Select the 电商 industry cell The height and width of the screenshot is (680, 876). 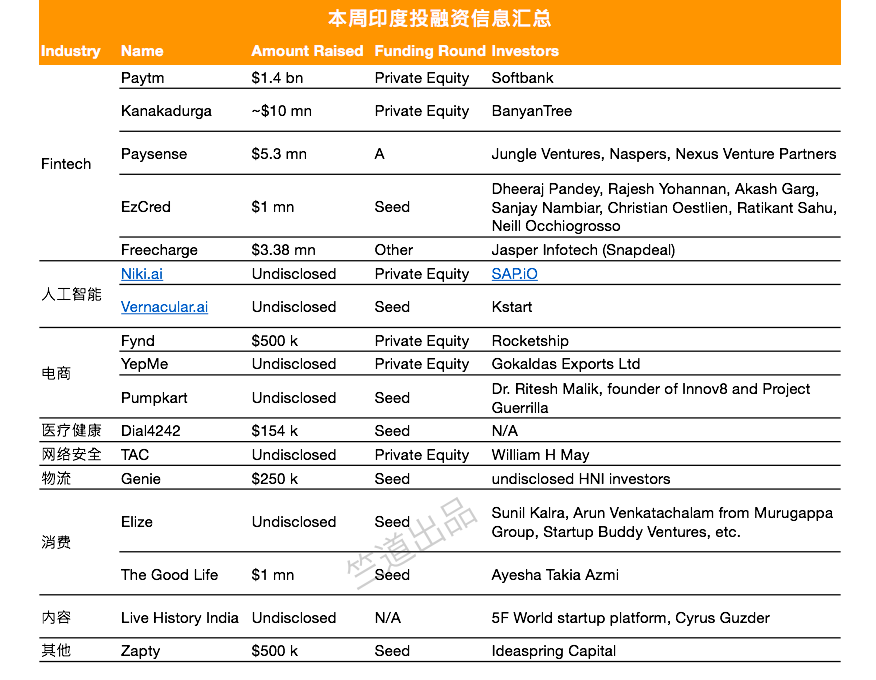point(56,373)
